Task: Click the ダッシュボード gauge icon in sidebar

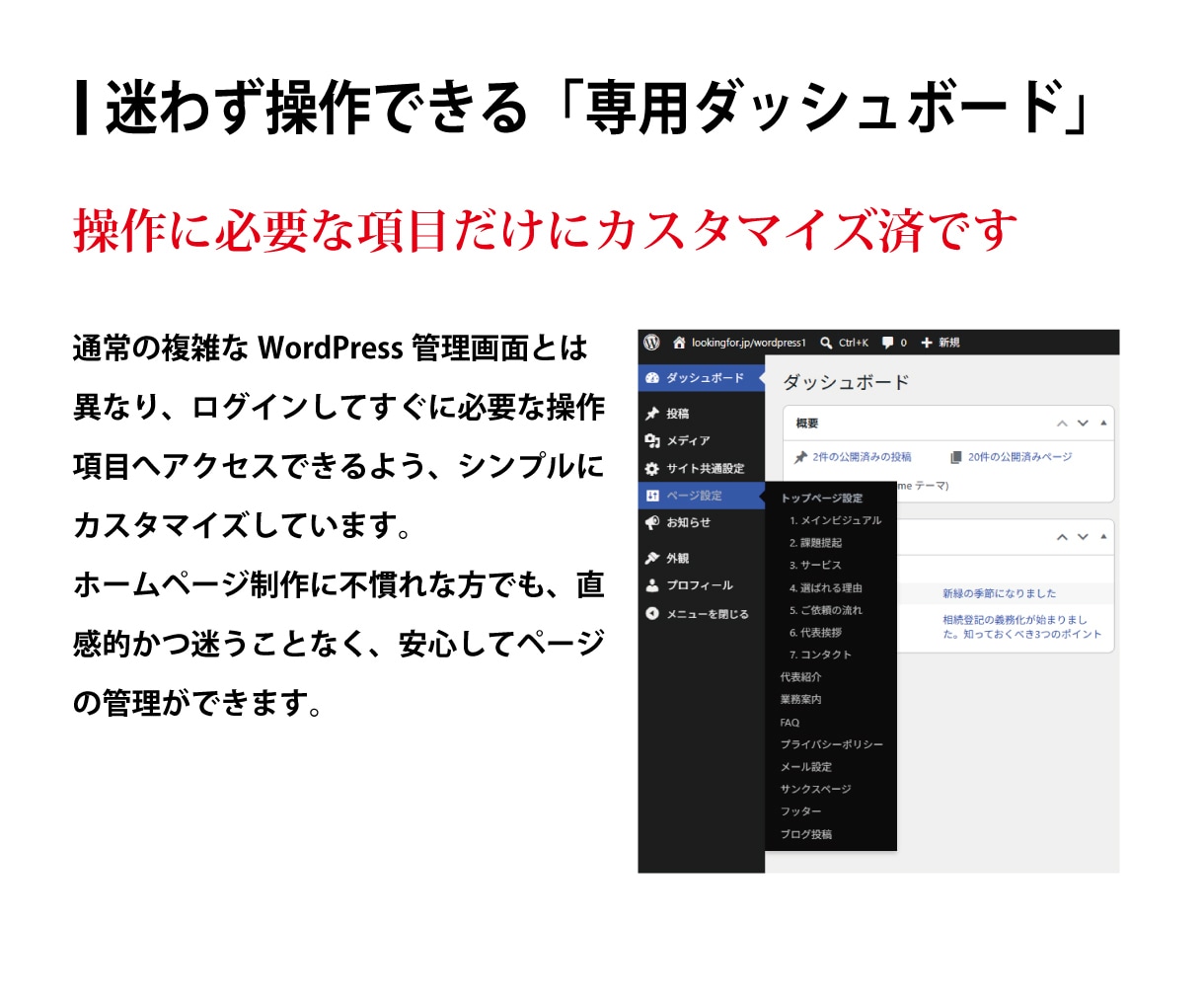Action: coord(652,378)
